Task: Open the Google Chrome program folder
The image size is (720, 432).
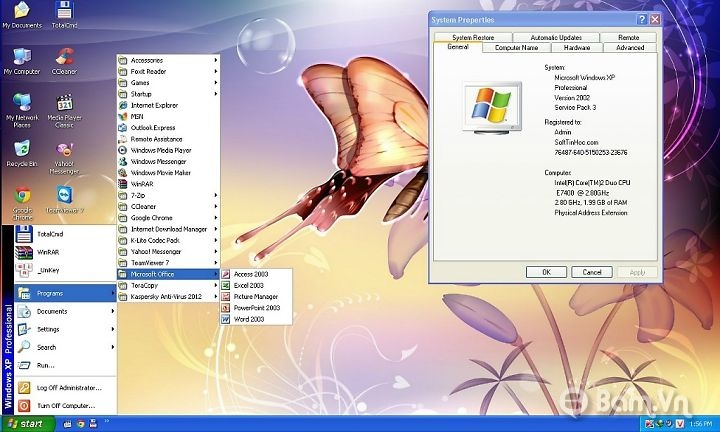Action: point(169,218)
